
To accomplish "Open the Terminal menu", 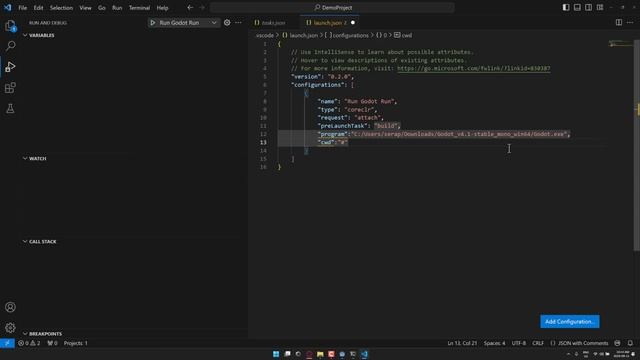I will tap(139, 8).
